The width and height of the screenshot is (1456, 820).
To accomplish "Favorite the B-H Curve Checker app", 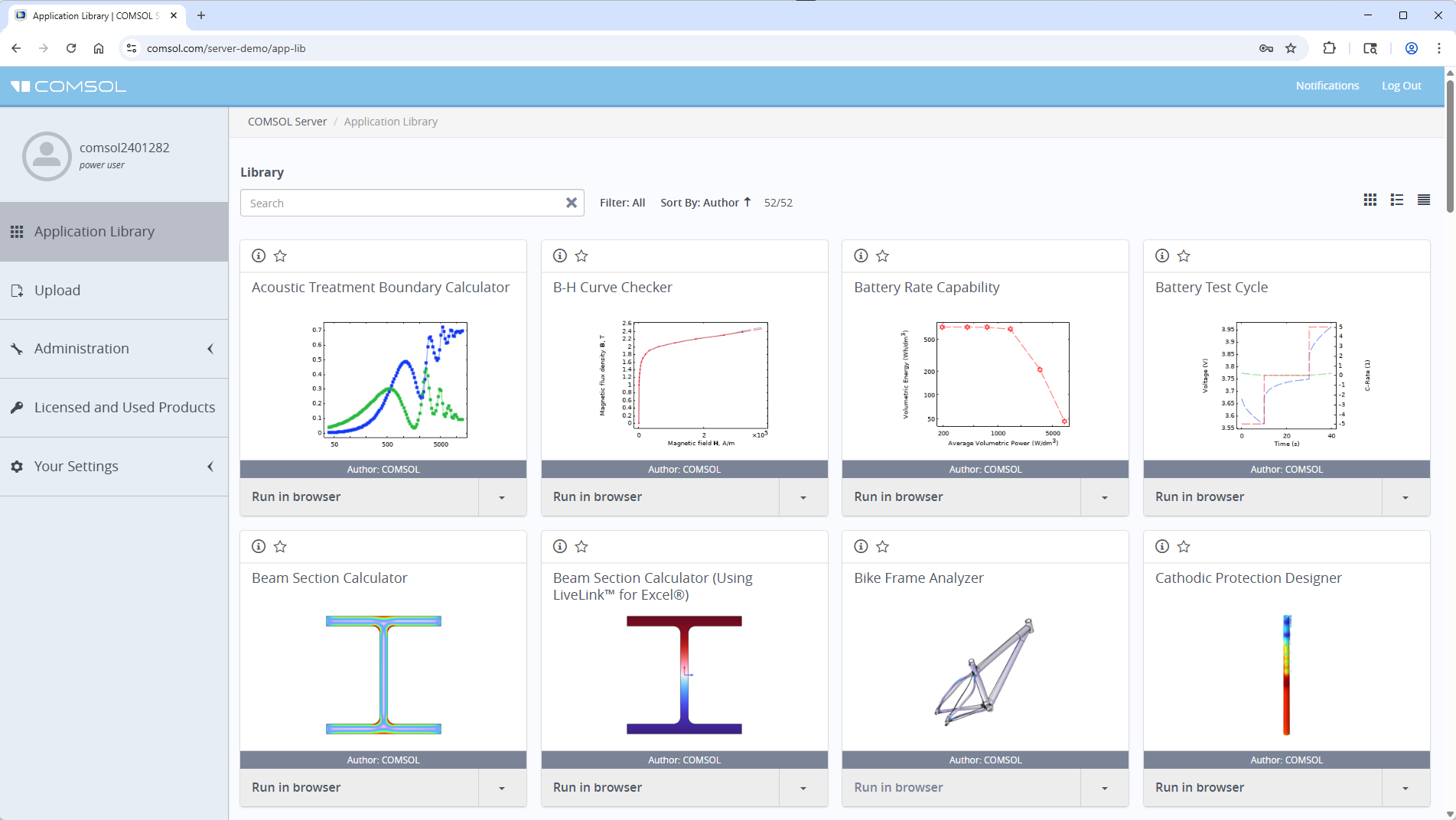I will point(581,255).
